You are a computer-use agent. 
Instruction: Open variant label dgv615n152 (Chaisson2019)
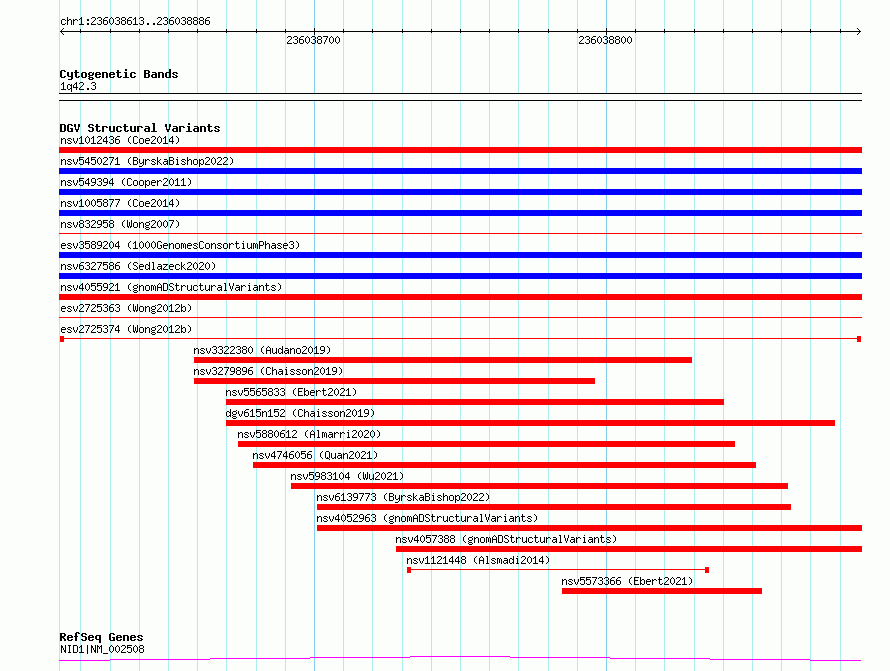[x=300, y=413]
